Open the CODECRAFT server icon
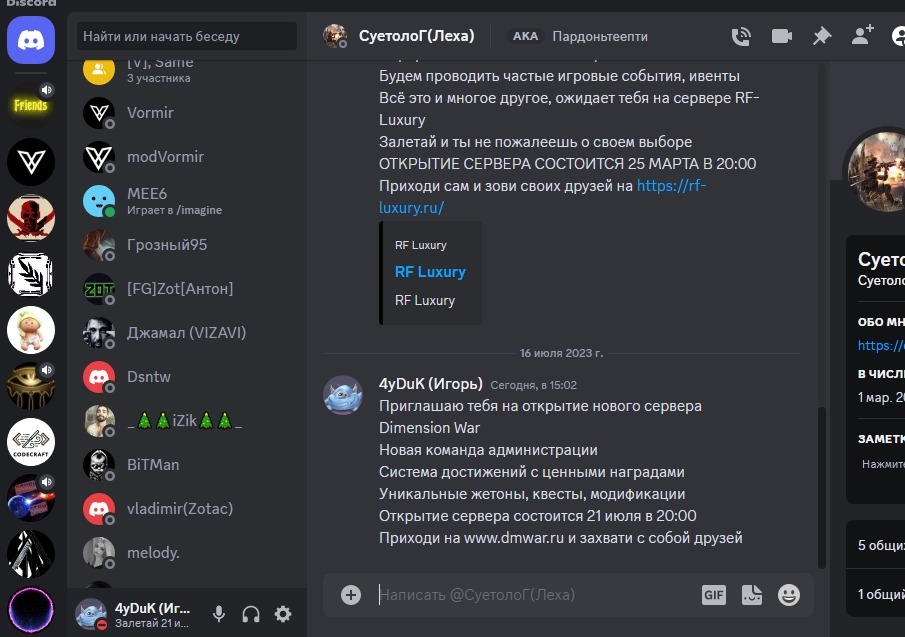Image resolution: width=905 pixels, height=637 pixels. coord(31,442)
